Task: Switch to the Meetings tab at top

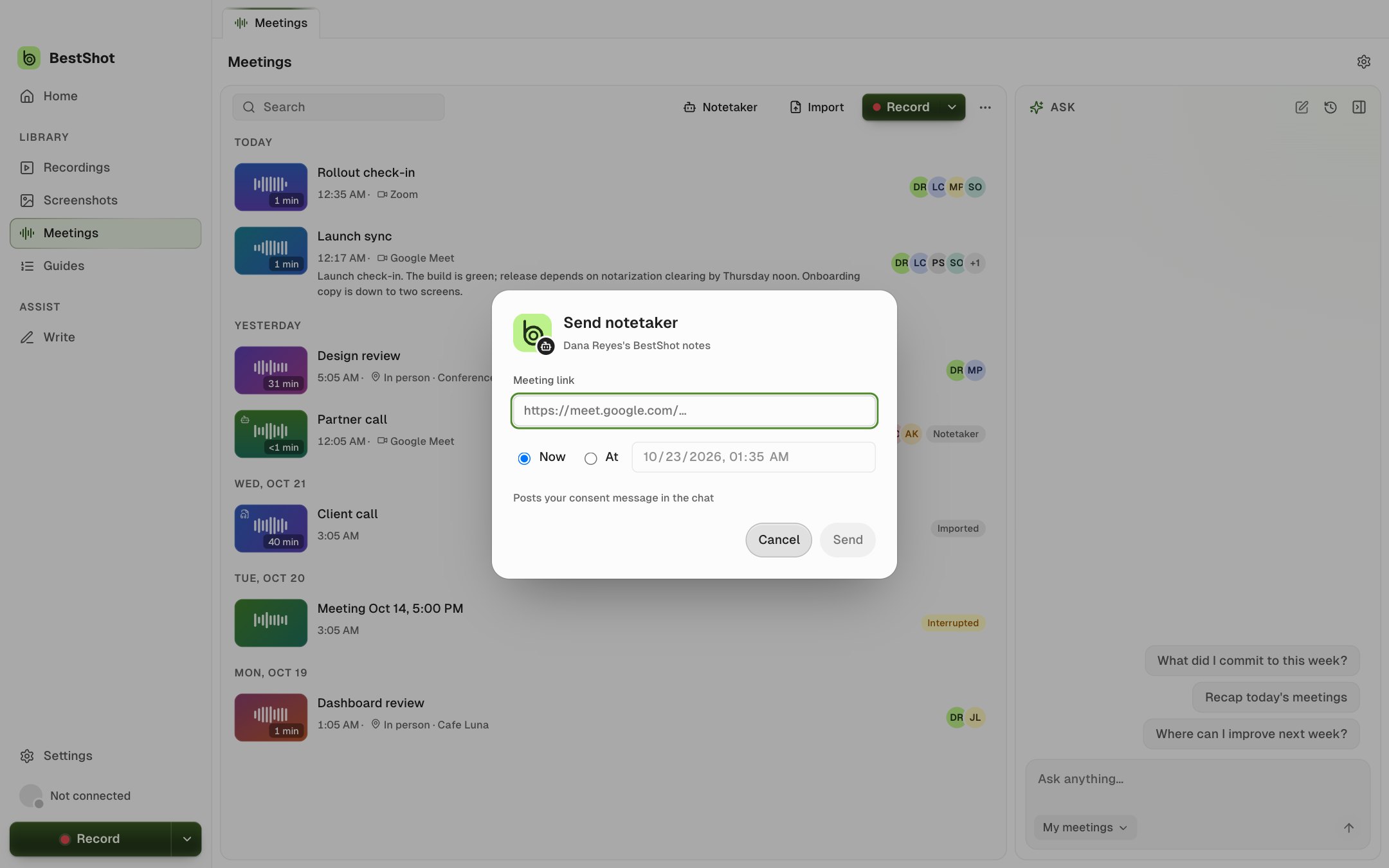Action: click(x=271, y=23)
